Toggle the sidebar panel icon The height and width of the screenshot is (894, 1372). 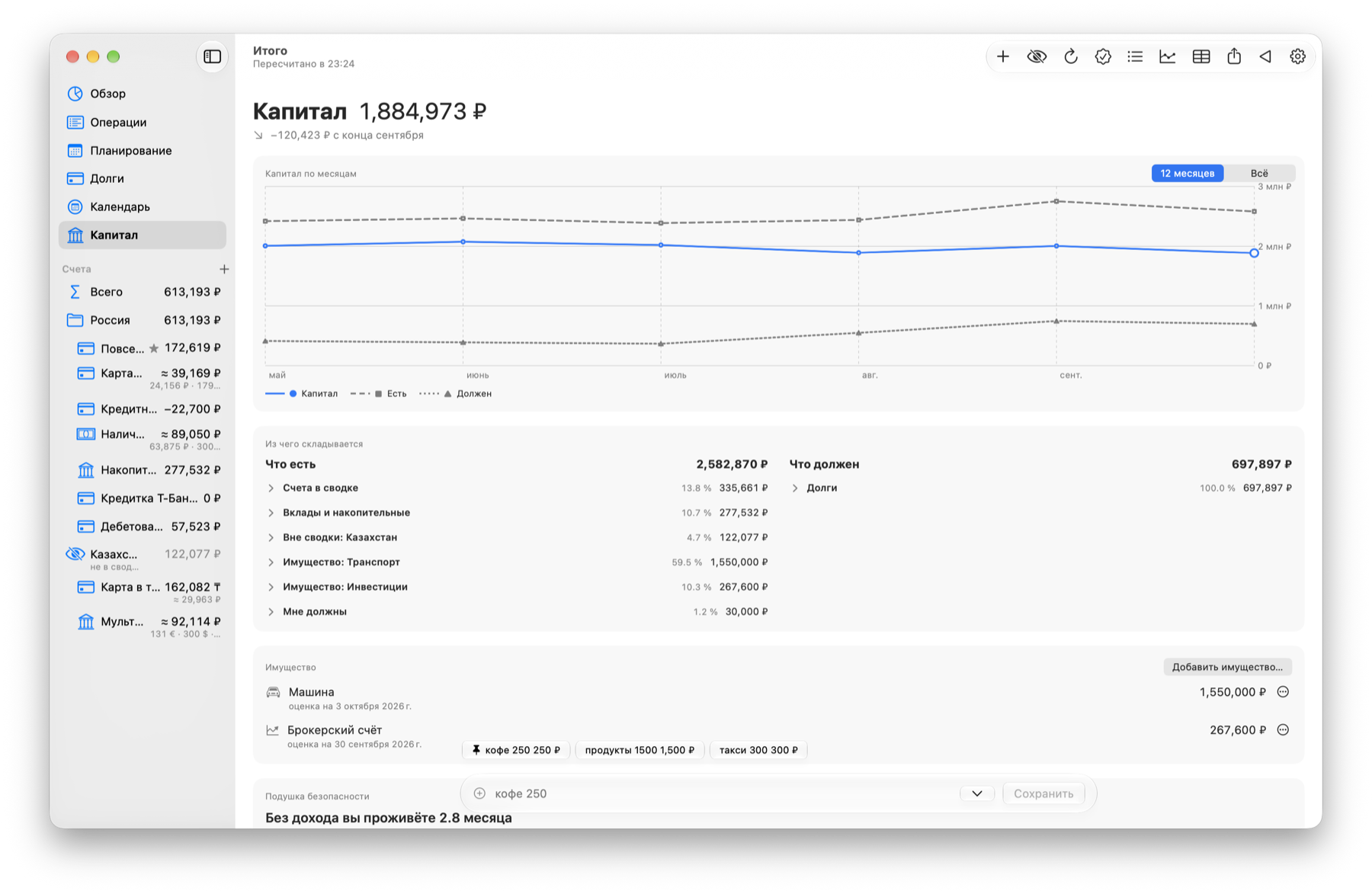[x=213, y=56]
